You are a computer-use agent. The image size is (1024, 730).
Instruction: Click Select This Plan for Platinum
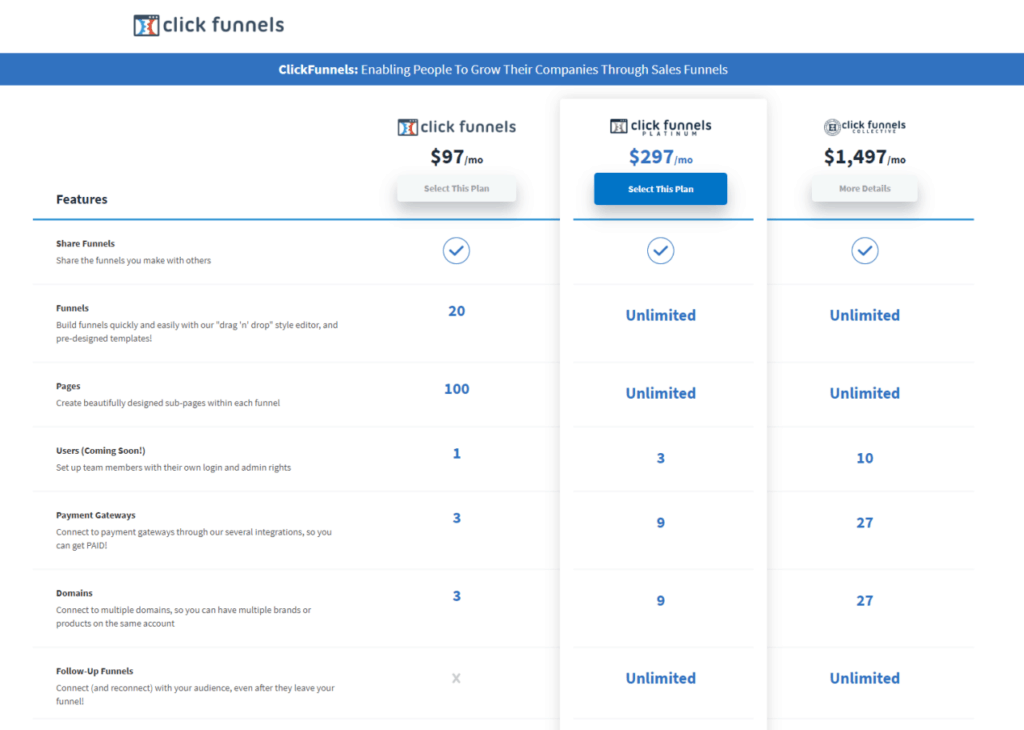coord(660,188)
